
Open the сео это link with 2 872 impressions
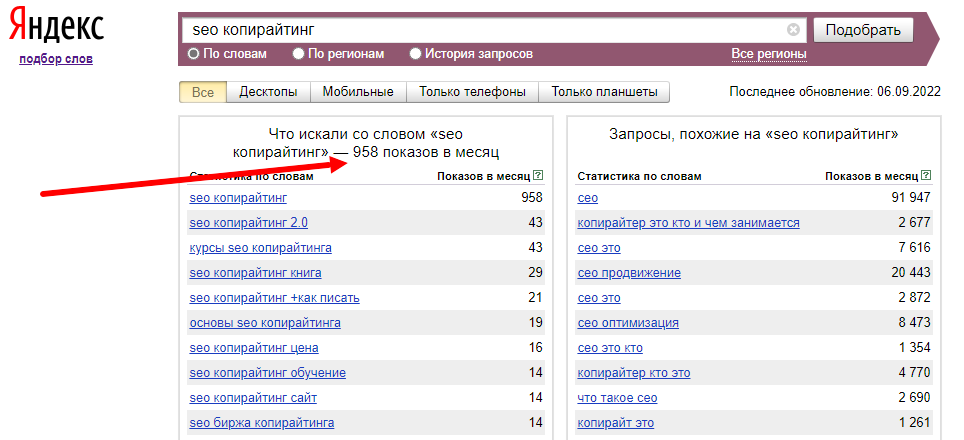click(599, 298)
